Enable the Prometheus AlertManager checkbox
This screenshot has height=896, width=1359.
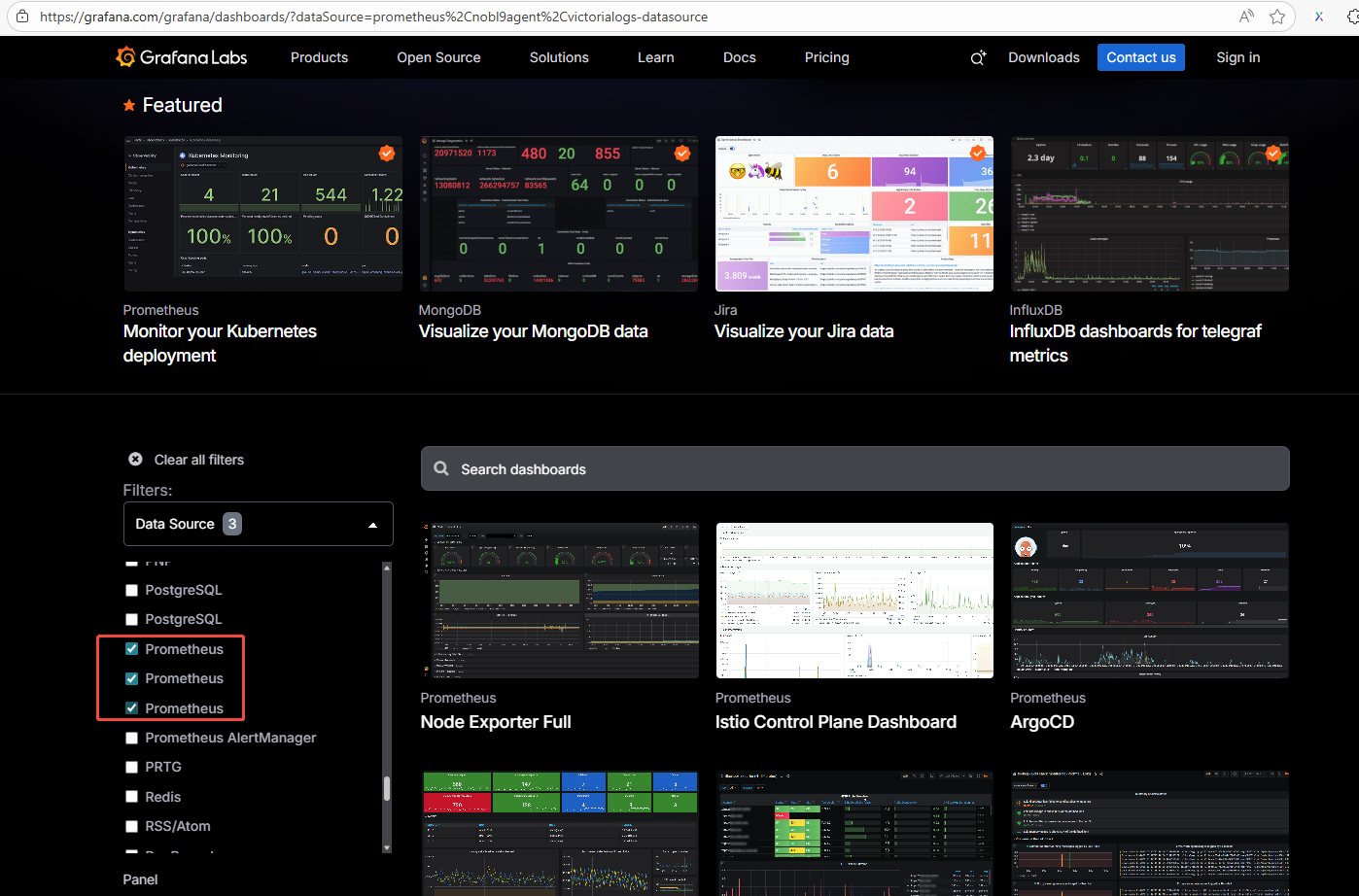tap(131, 738)
